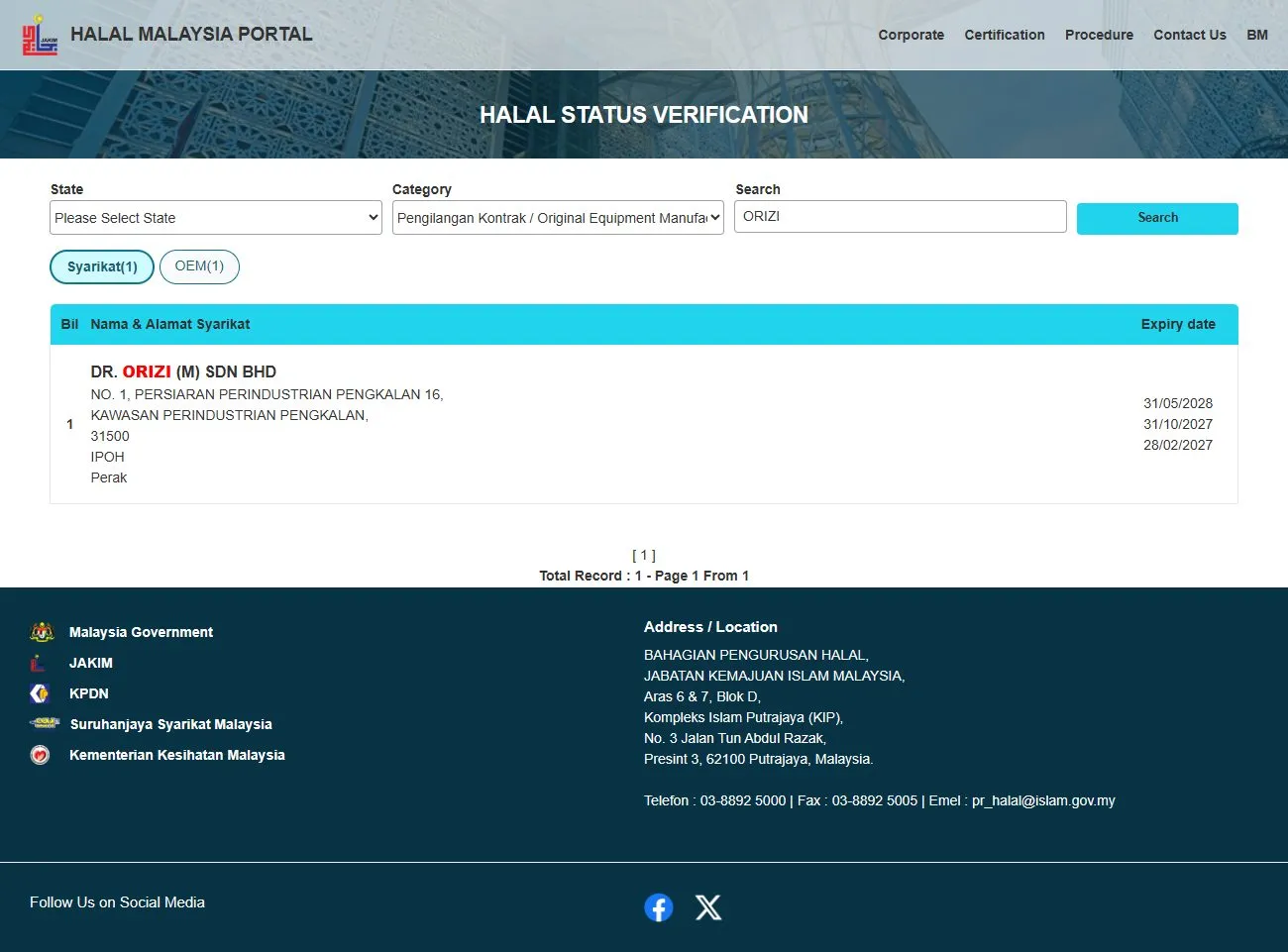The image size is (1288, 952).
Task: Click the Total Record page summary text
Action: pos(644,576)
